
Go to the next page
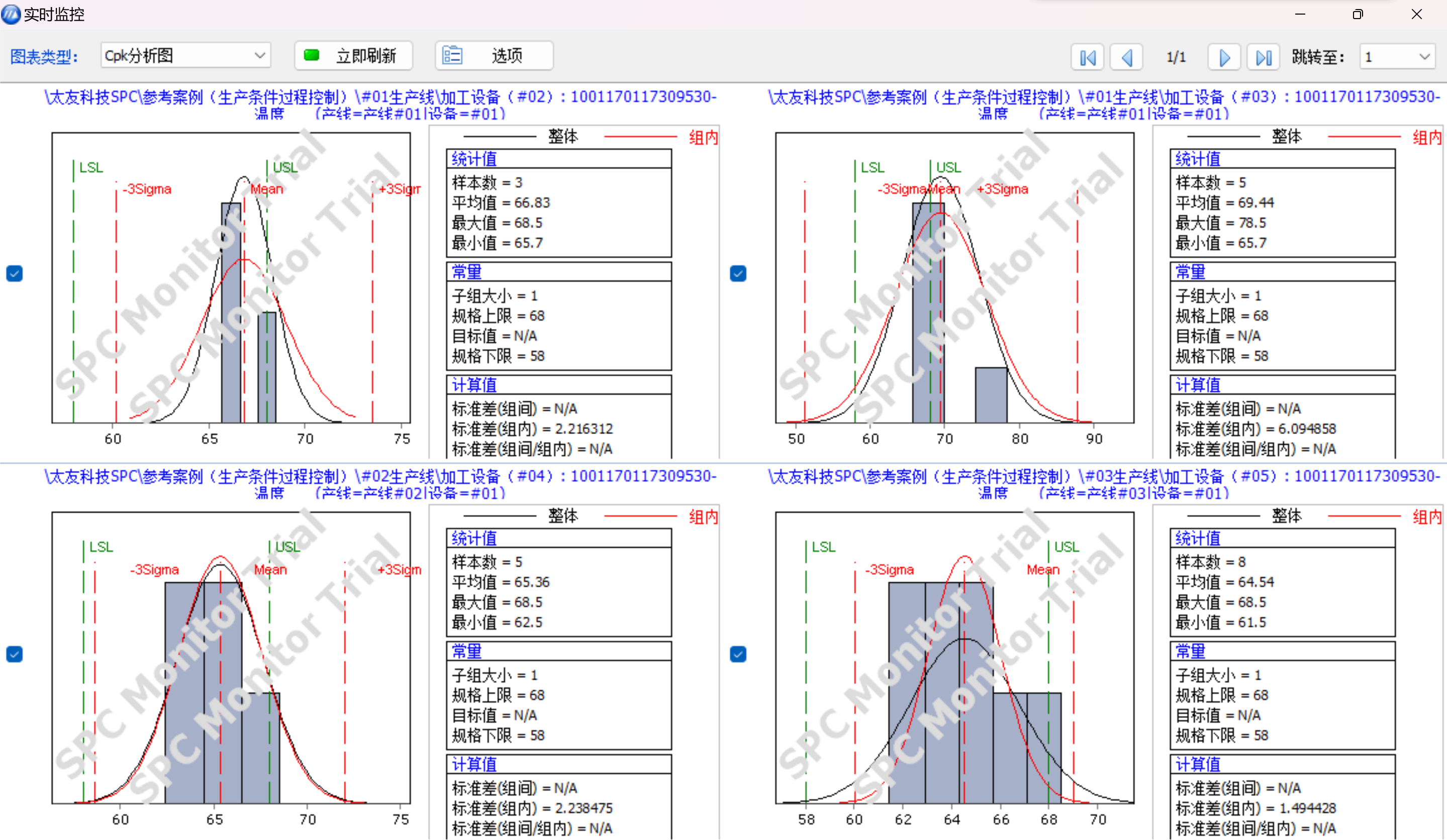1224,57
